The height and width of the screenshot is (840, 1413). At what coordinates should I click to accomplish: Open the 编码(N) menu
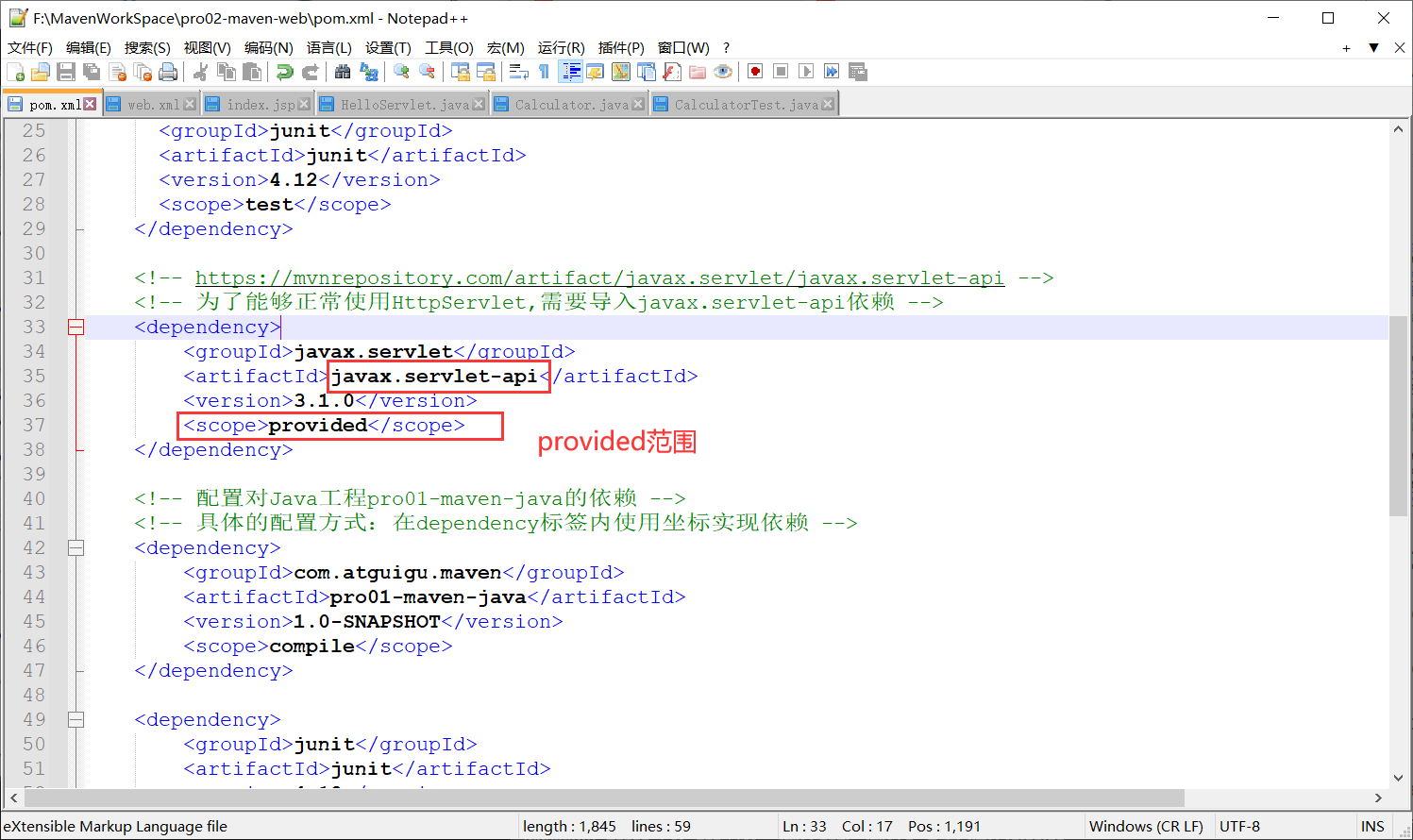[268, 48]
